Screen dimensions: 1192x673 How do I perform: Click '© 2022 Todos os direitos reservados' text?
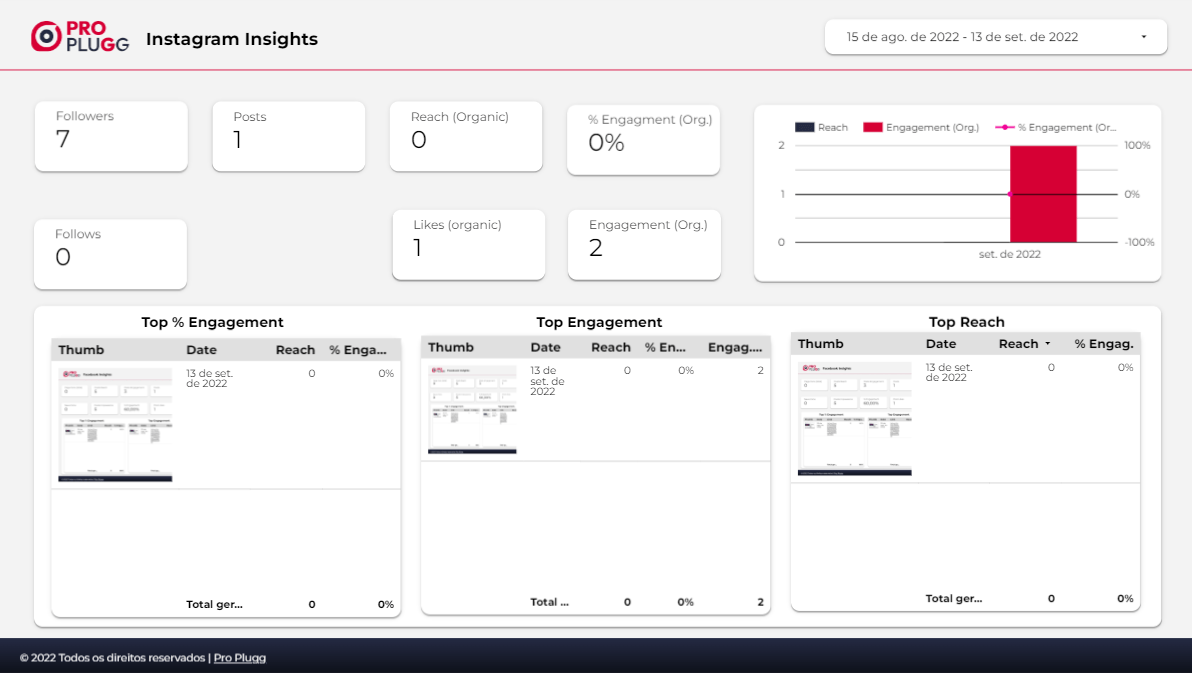tap(113, 658)
